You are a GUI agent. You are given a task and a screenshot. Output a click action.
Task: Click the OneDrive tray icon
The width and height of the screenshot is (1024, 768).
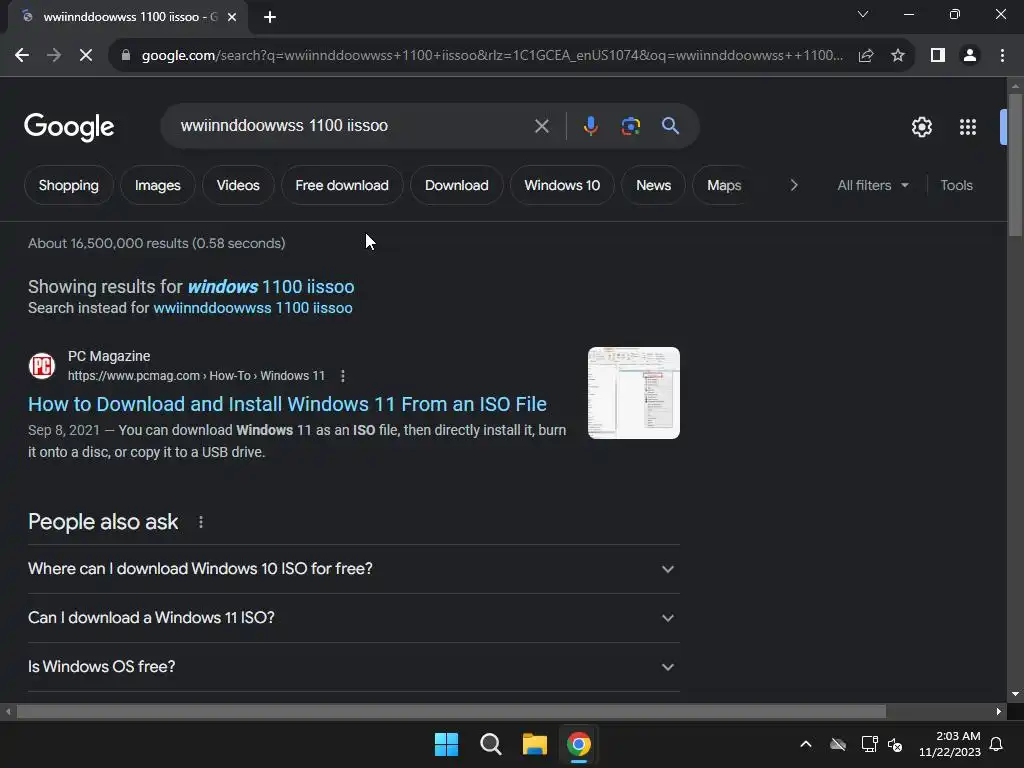838,744
